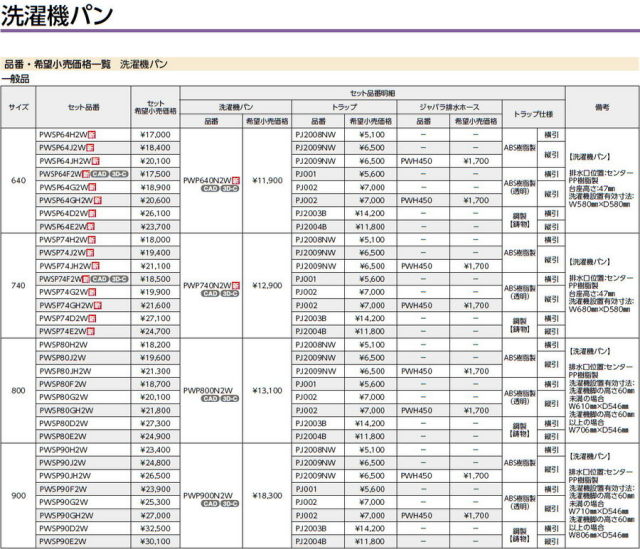The height and width of the screenshot is (549, 640).
Task: Click the ジャバラ排水ホース column header
Action: (449, 107)
